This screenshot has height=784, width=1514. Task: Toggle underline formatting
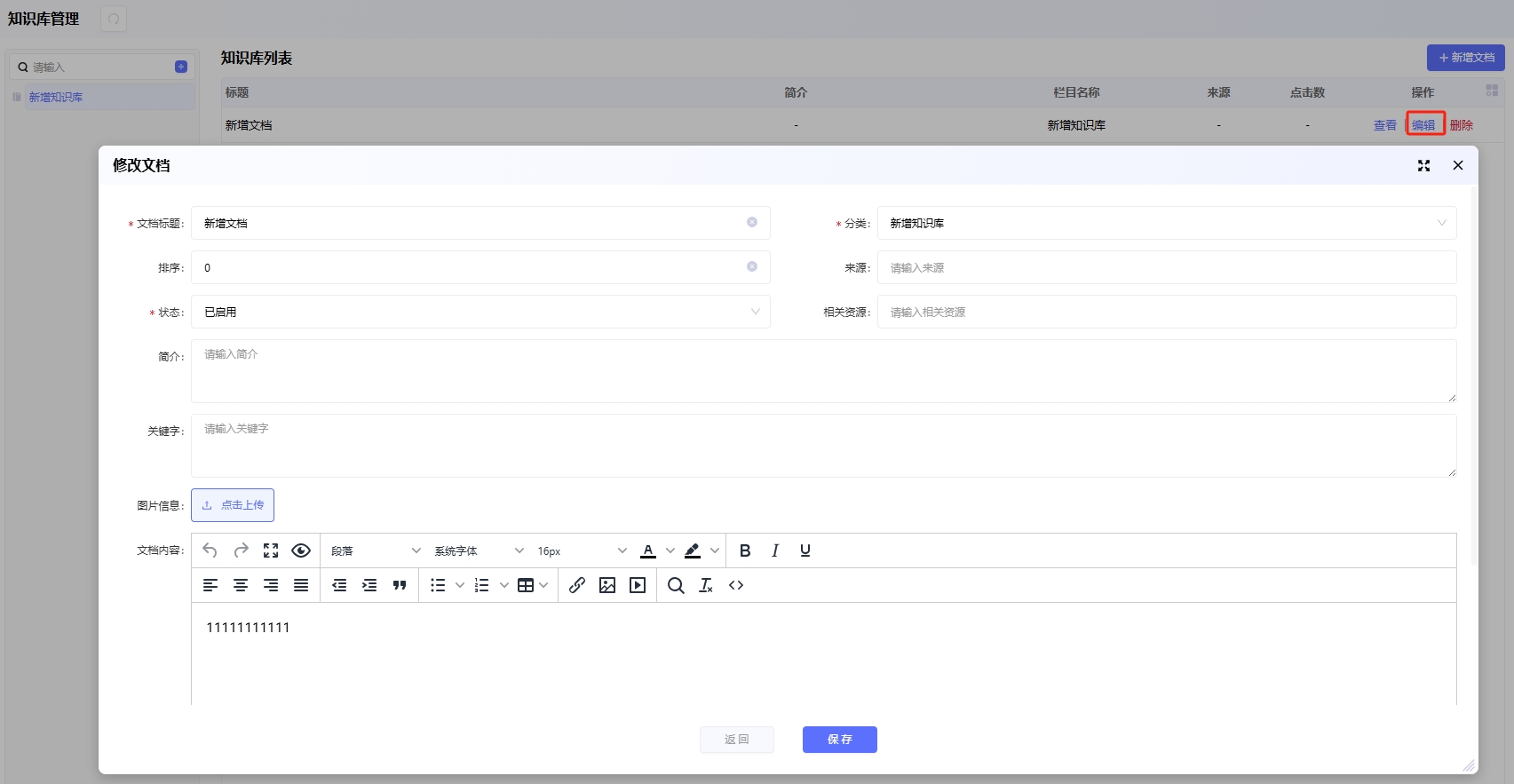pos(805,550)
